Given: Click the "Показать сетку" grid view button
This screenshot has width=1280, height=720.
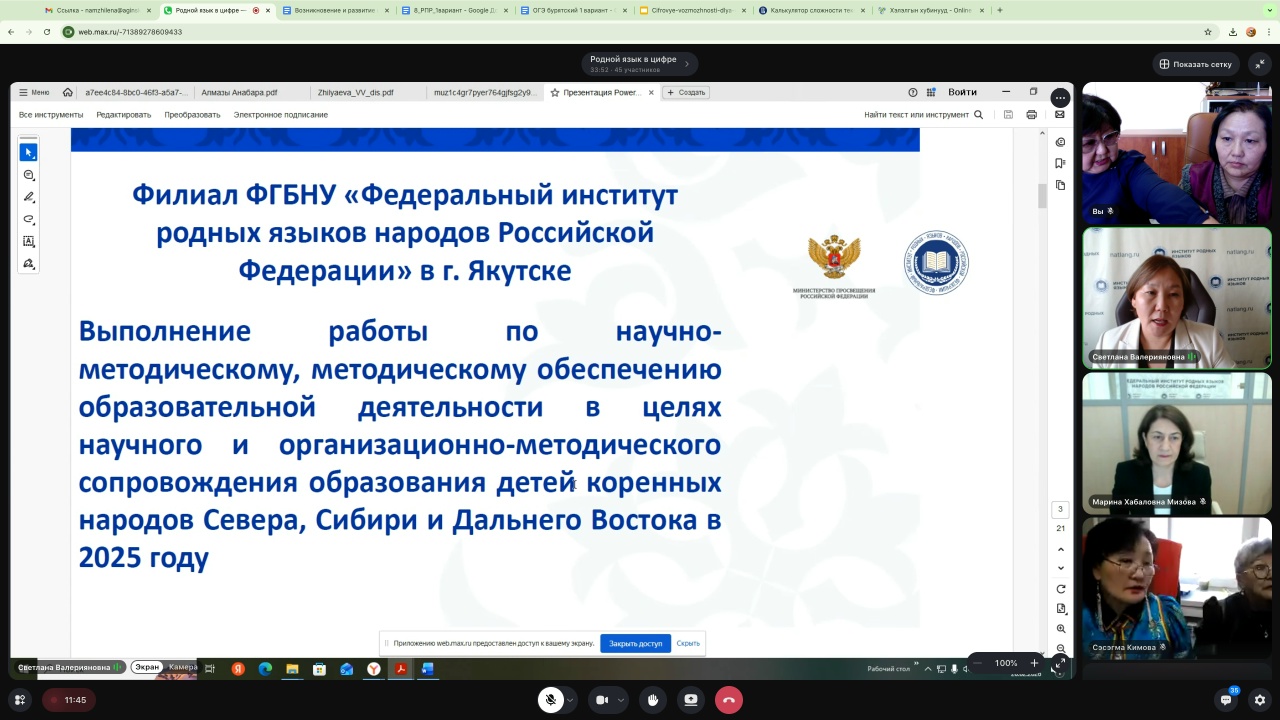Looking at the screenshot, I should point(1195,64).
